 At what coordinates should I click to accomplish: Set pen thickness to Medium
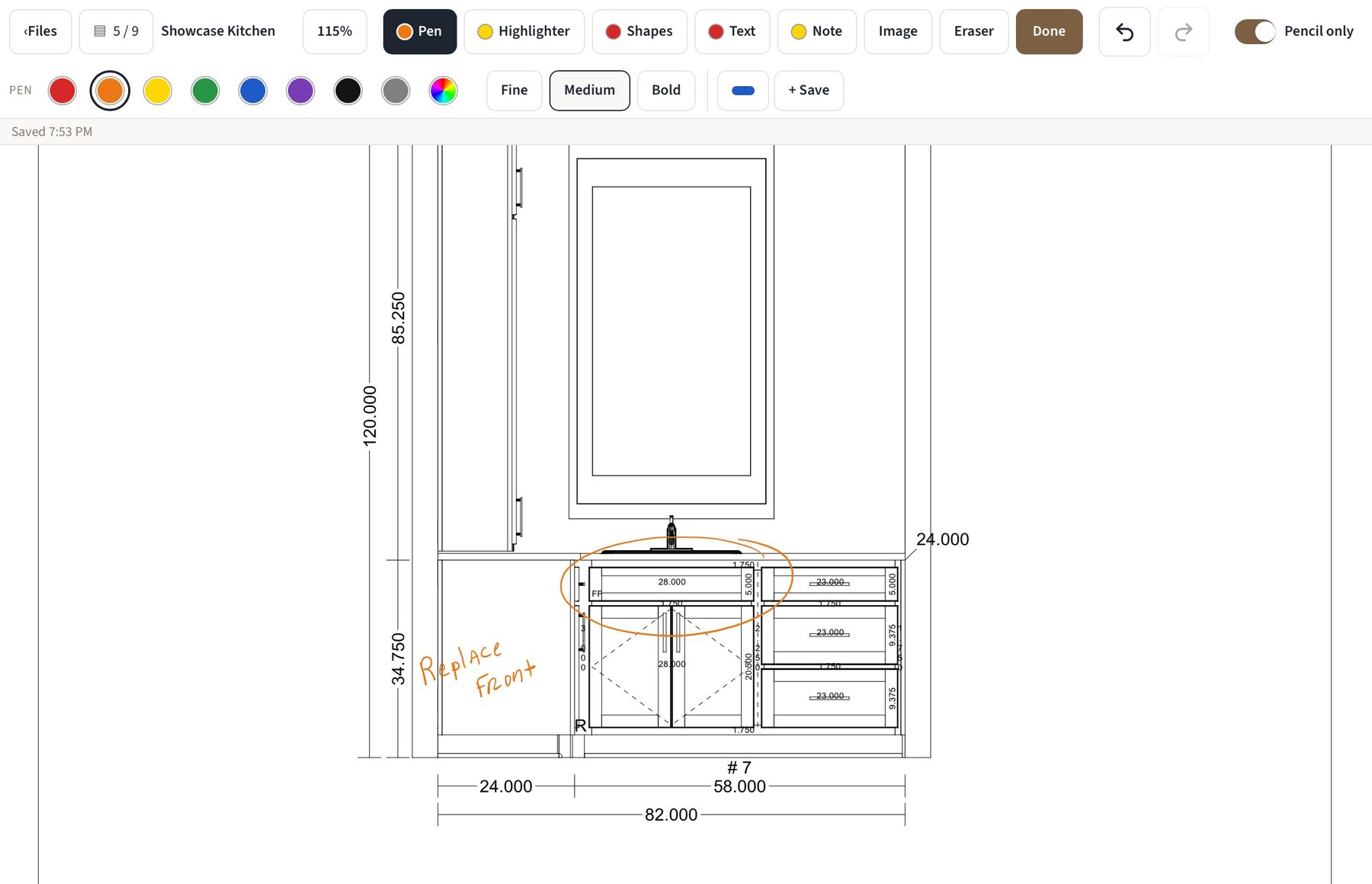[x=589, y=91]
